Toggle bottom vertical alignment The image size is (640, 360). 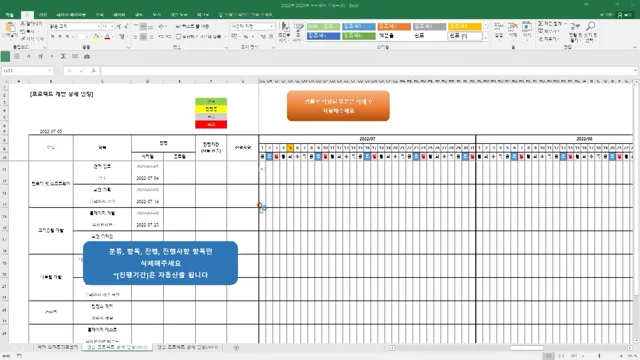(x=151, y=27)
